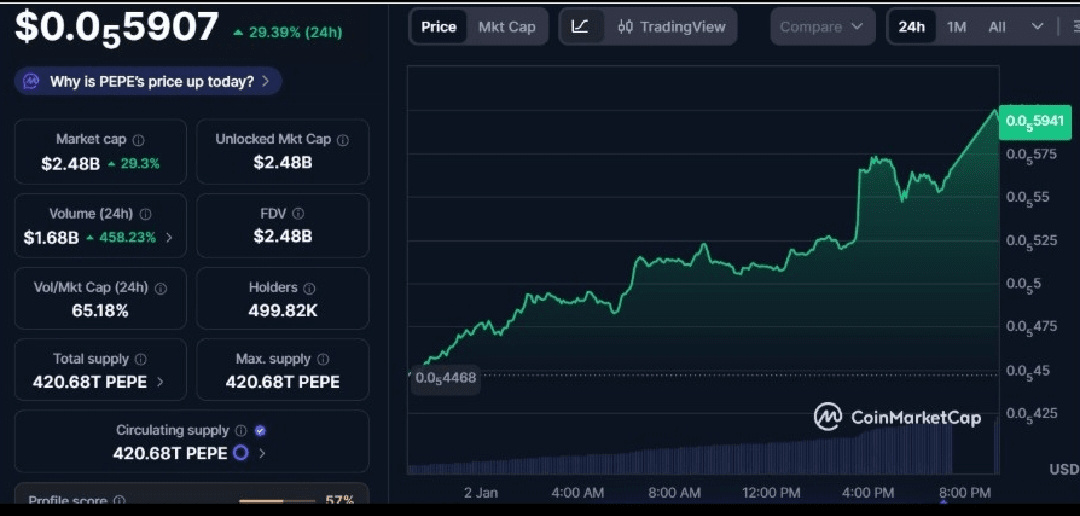Select the 24h time range
The image size is (1080, 516).
click(x=911, y=27)
